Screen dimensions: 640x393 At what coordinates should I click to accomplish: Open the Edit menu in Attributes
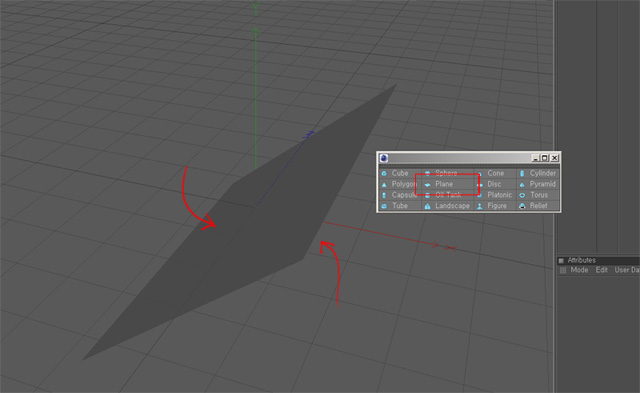click(602, 270)
